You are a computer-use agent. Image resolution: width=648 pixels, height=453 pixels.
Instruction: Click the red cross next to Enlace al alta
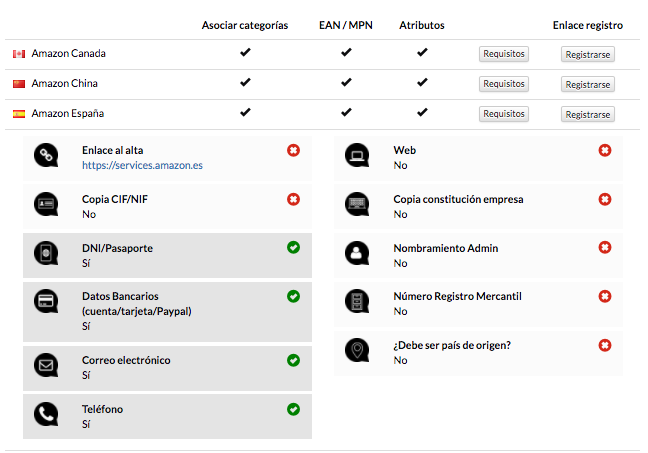coord(293,150)
